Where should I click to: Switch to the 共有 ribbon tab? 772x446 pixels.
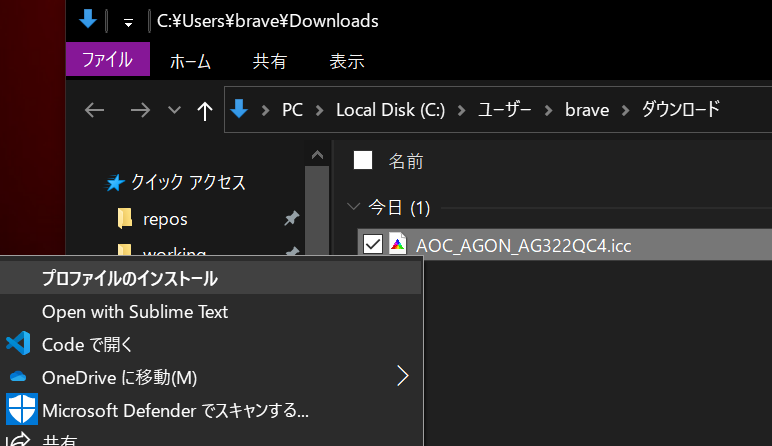coord(269,62)
